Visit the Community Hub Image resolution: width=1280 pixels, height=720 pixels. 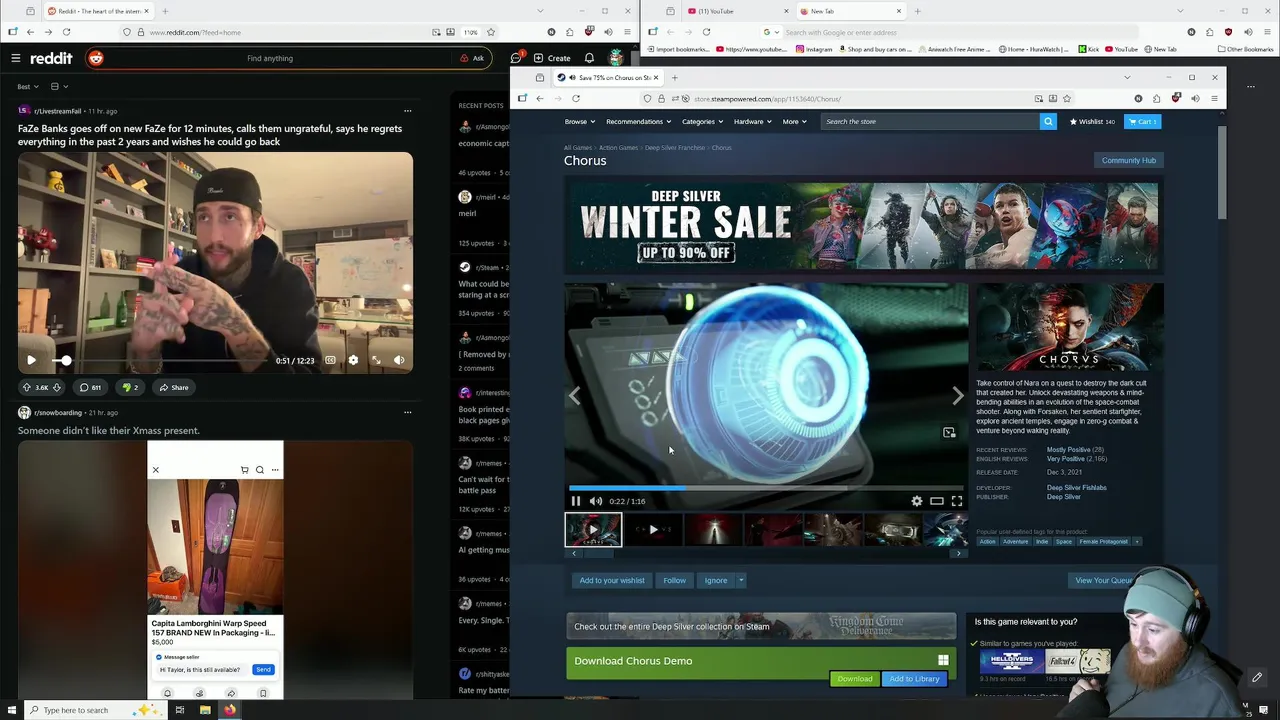tap(1128, 160)
